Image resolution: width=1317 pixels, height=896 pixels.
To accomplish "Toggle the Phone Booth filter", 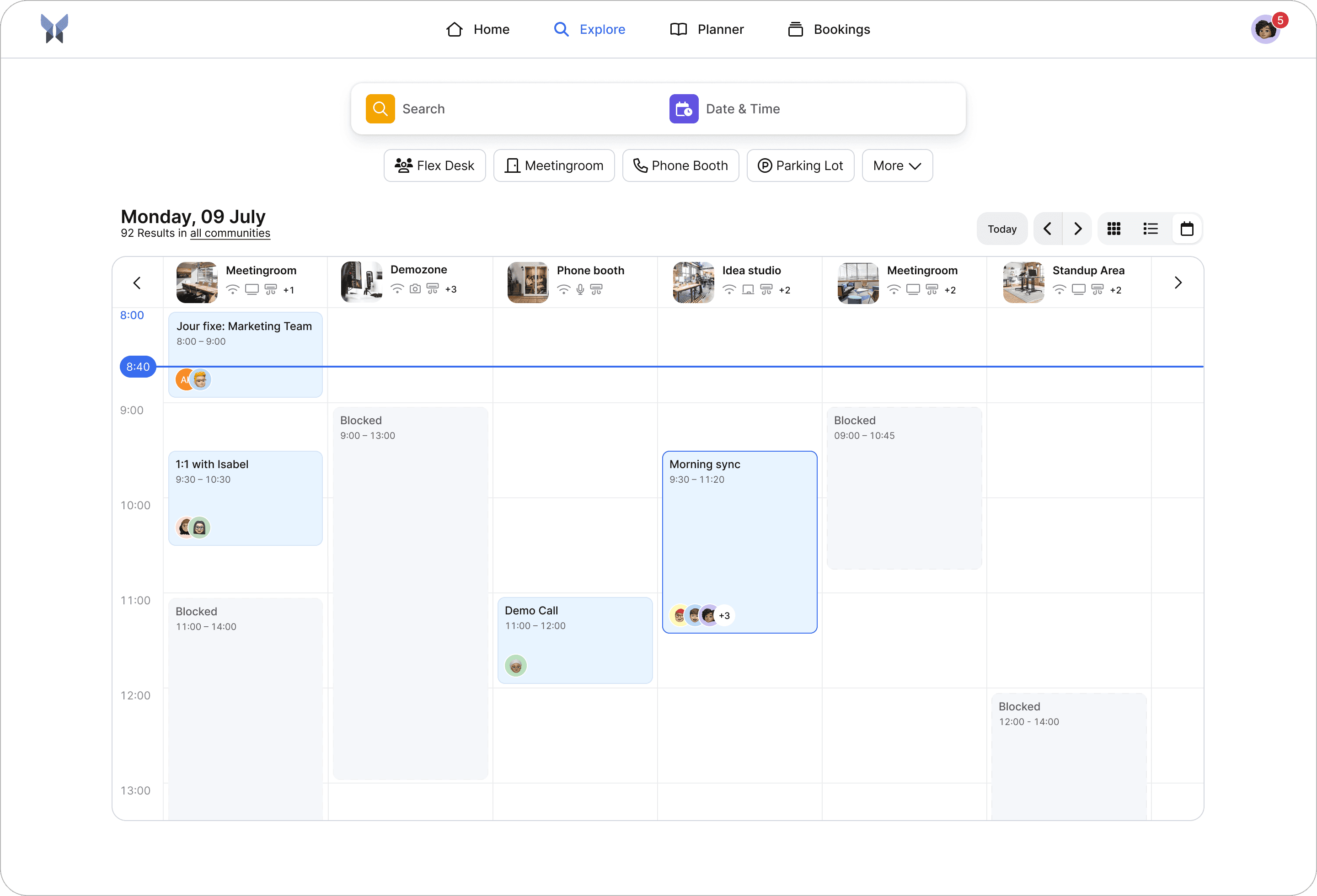I will coord(680,165).
